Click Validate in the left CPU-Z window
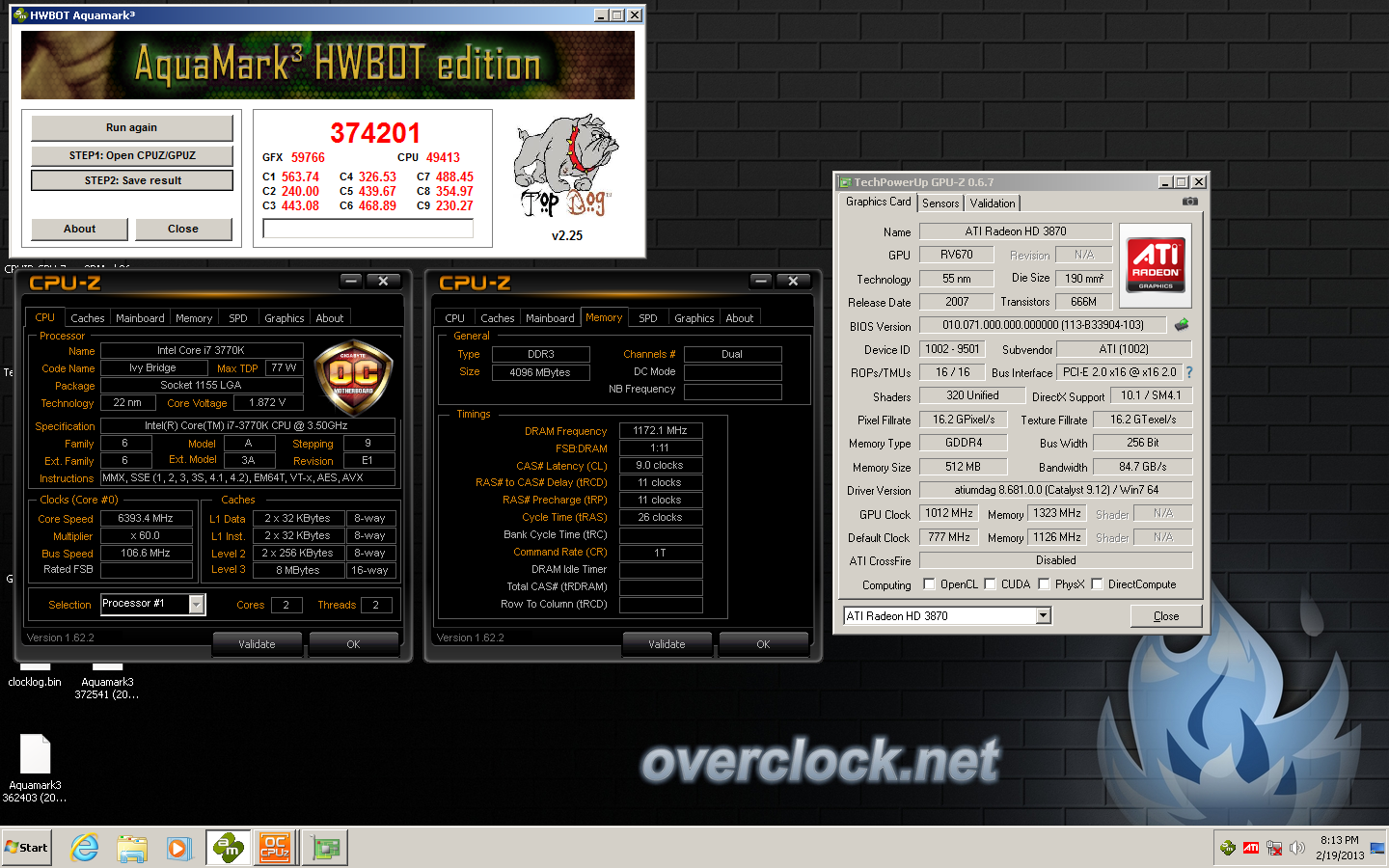This screenshot has height=868, width=1389. 257,644
